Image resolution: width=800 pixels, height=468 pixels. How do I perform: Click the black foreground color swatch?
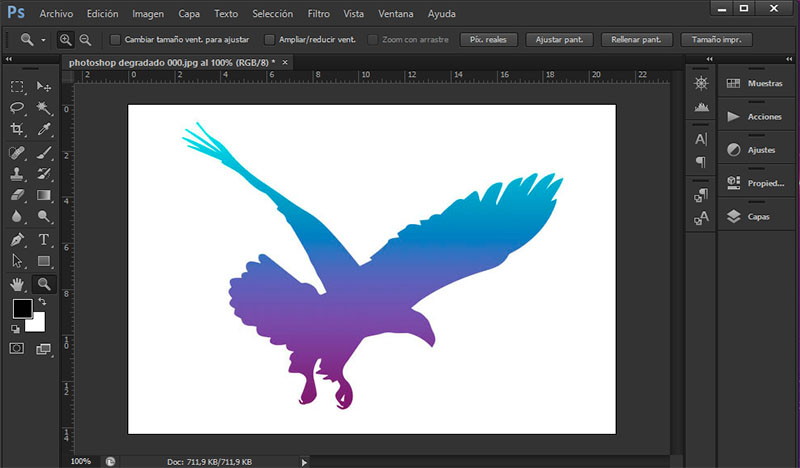(22, 309)
